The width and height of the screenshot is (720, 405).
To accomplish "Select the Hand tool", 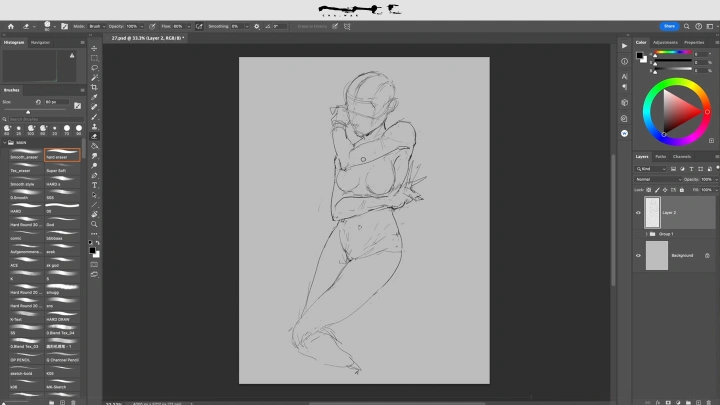I will 94,214.
